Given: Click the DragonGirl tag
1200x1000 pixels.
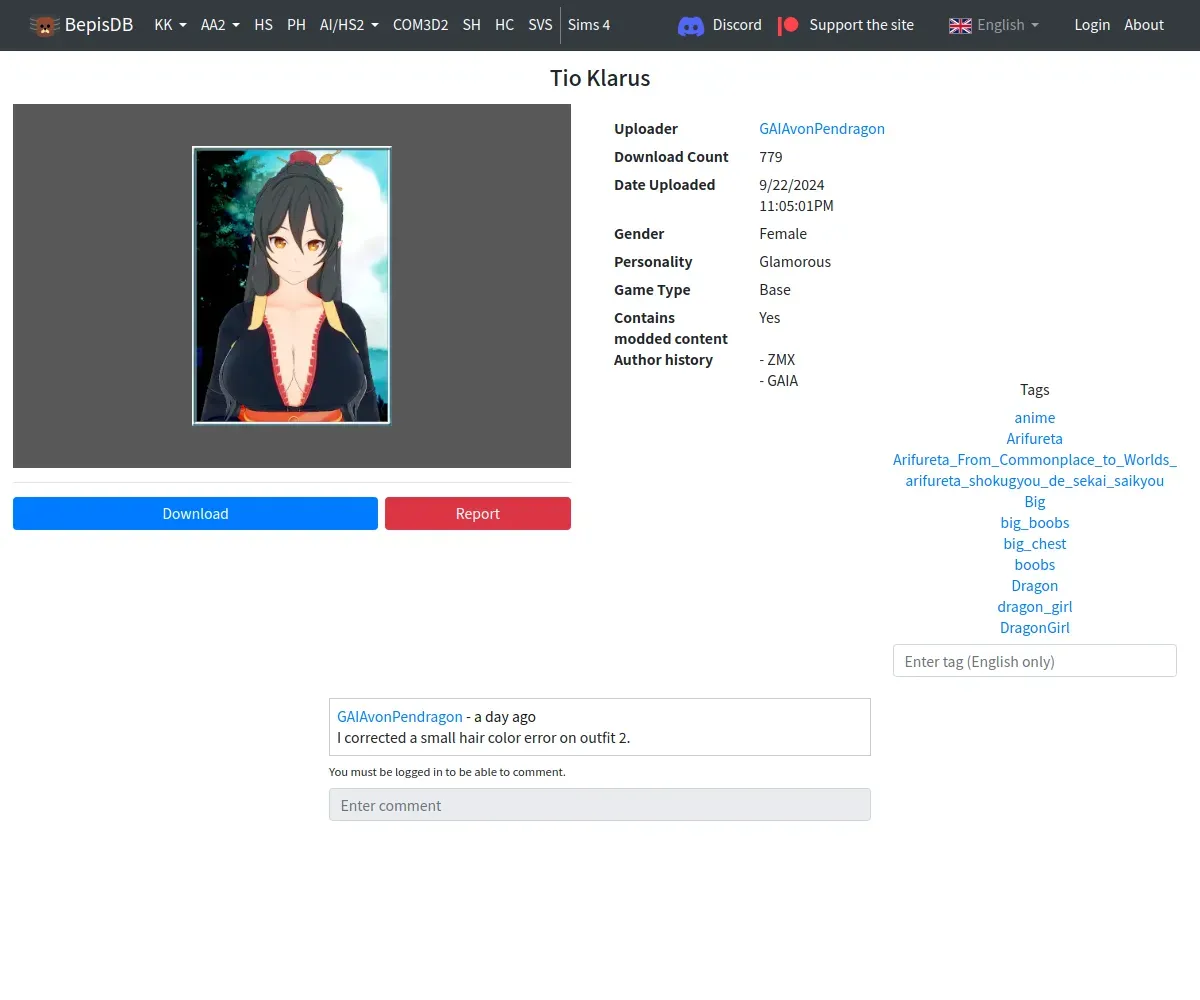Looking at the screenshot, I should pyautogui.click(x=1035, y=627).
